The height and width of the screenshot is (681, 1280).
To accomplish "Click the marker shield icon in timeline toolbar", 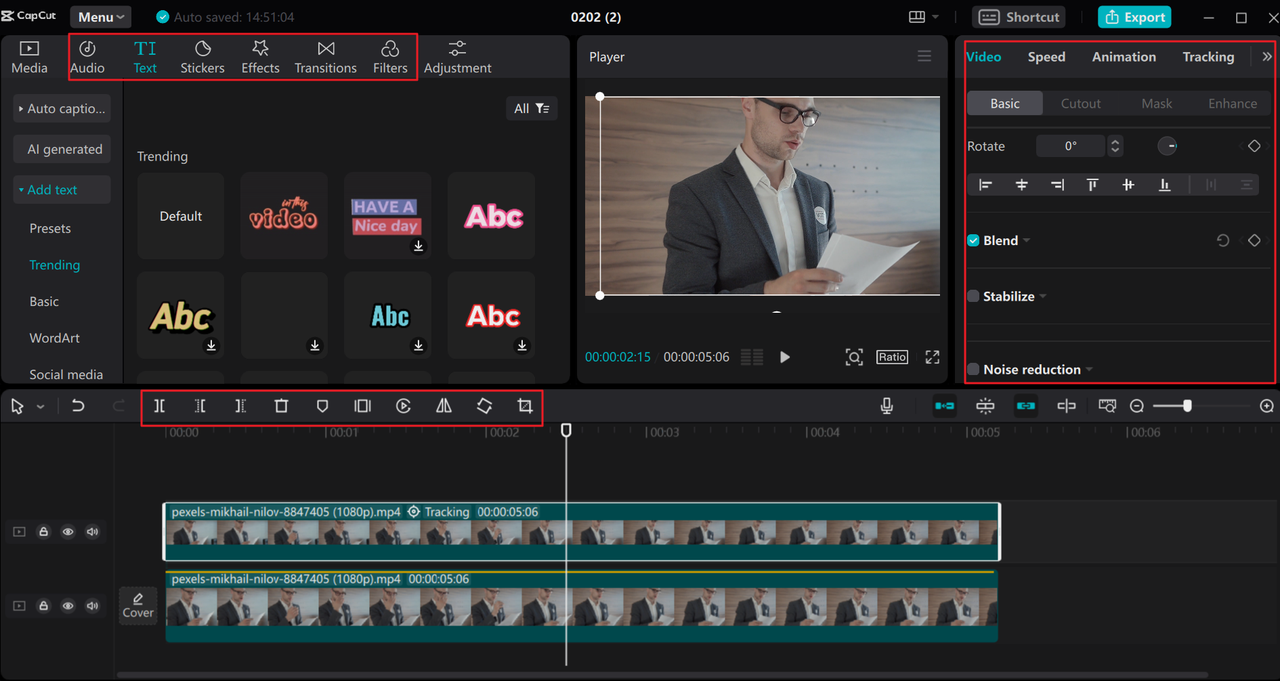I will [322, 406].
